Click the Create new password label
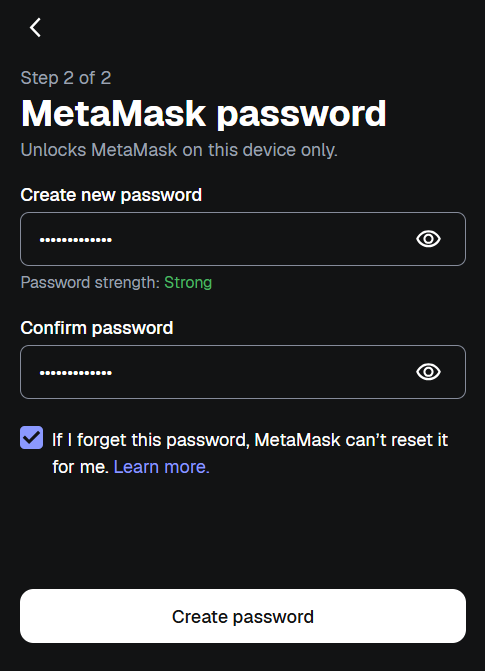 111,195
